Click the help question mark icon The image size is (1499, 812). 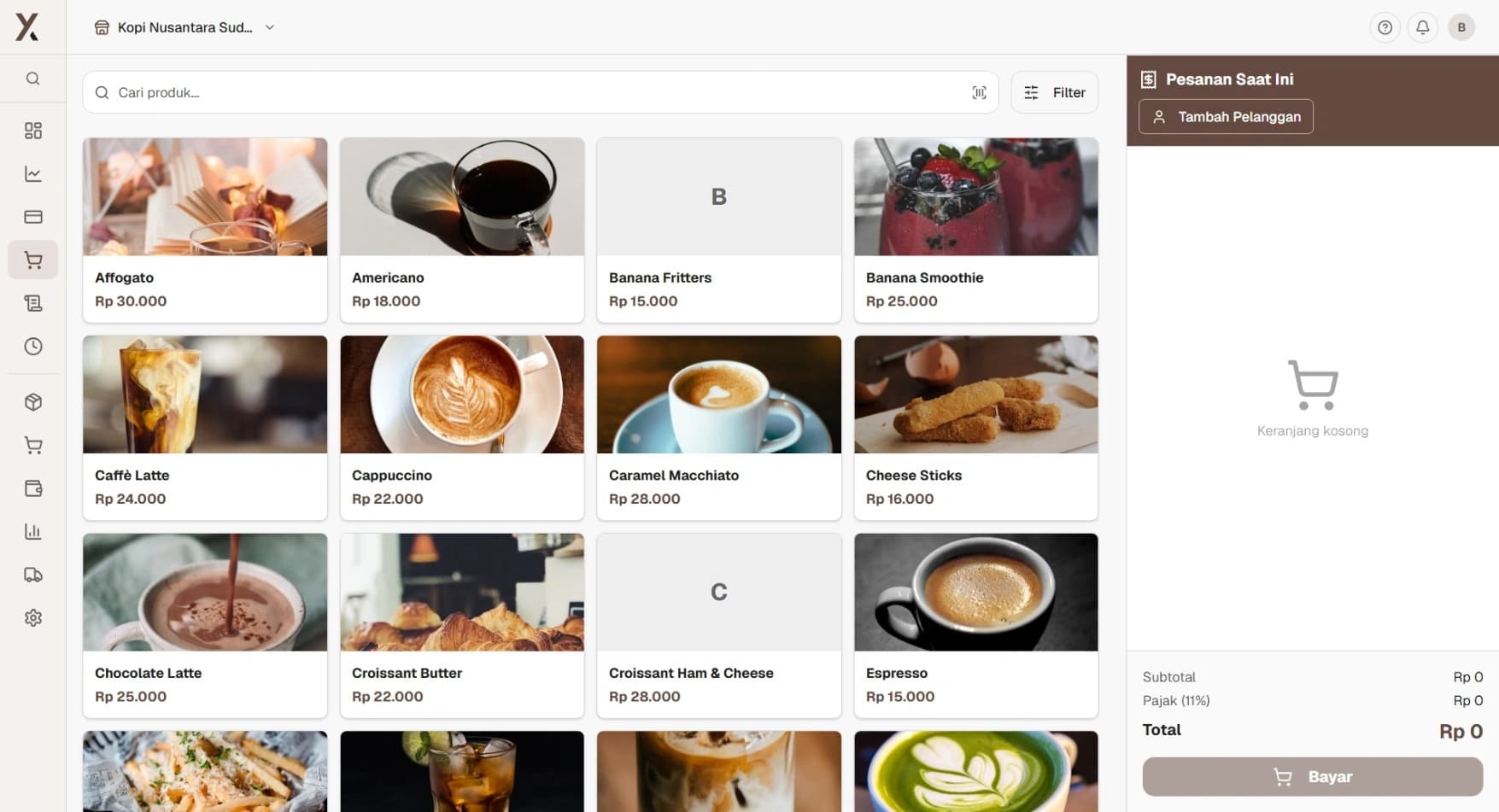click(x=1385, y=27)
